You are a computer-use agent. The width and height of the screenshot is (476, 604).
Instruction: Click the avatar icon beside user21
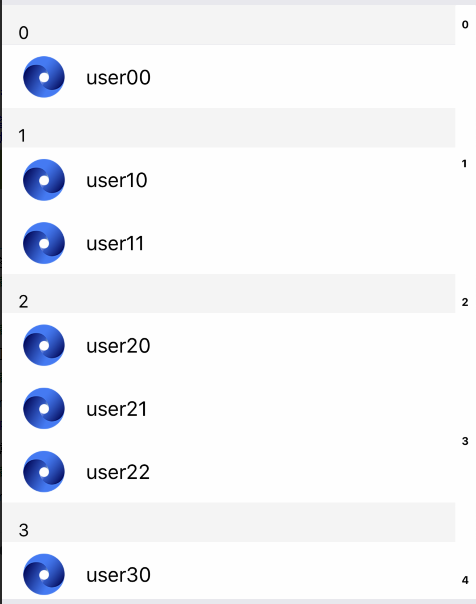point(44,408)
